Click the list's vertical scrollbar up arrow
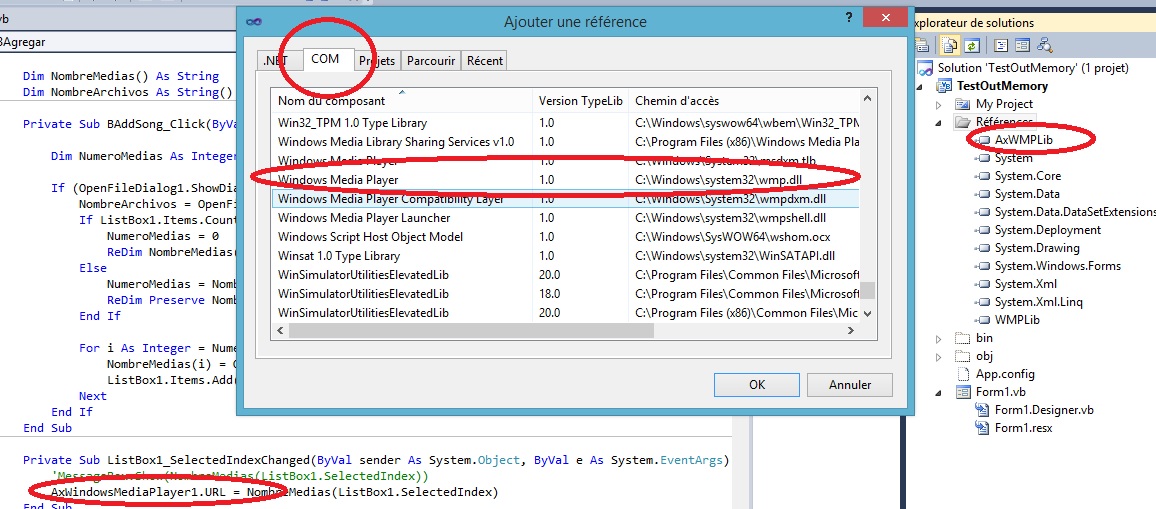This screenshot has width=1156, height=509. [868, 98]
